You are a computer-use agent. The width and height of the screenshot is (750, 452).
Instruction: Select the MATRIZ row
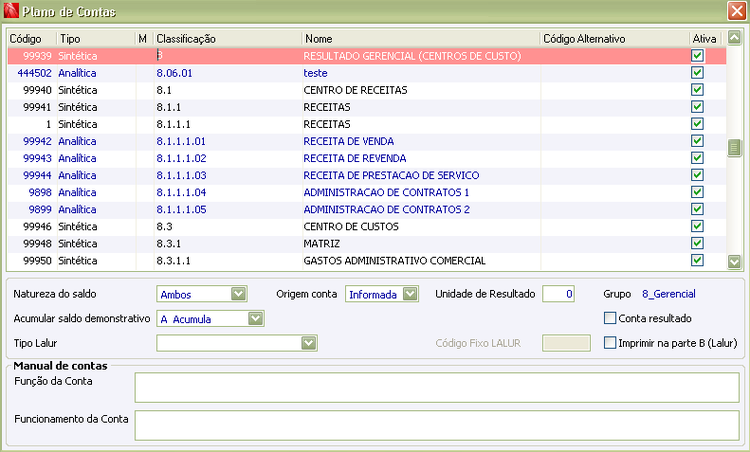[x=366, y=243]
